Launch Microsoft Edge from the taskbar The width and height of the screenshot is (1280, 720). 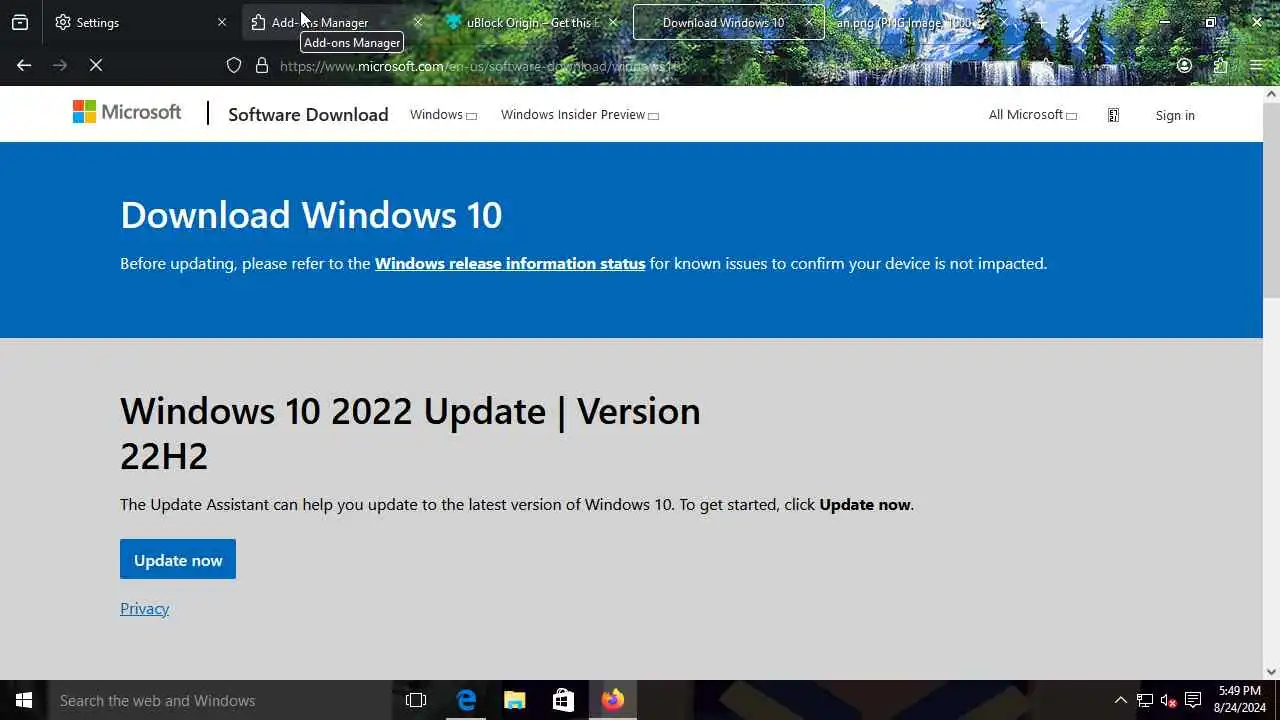pyautogui.click(x=466, y=700)
